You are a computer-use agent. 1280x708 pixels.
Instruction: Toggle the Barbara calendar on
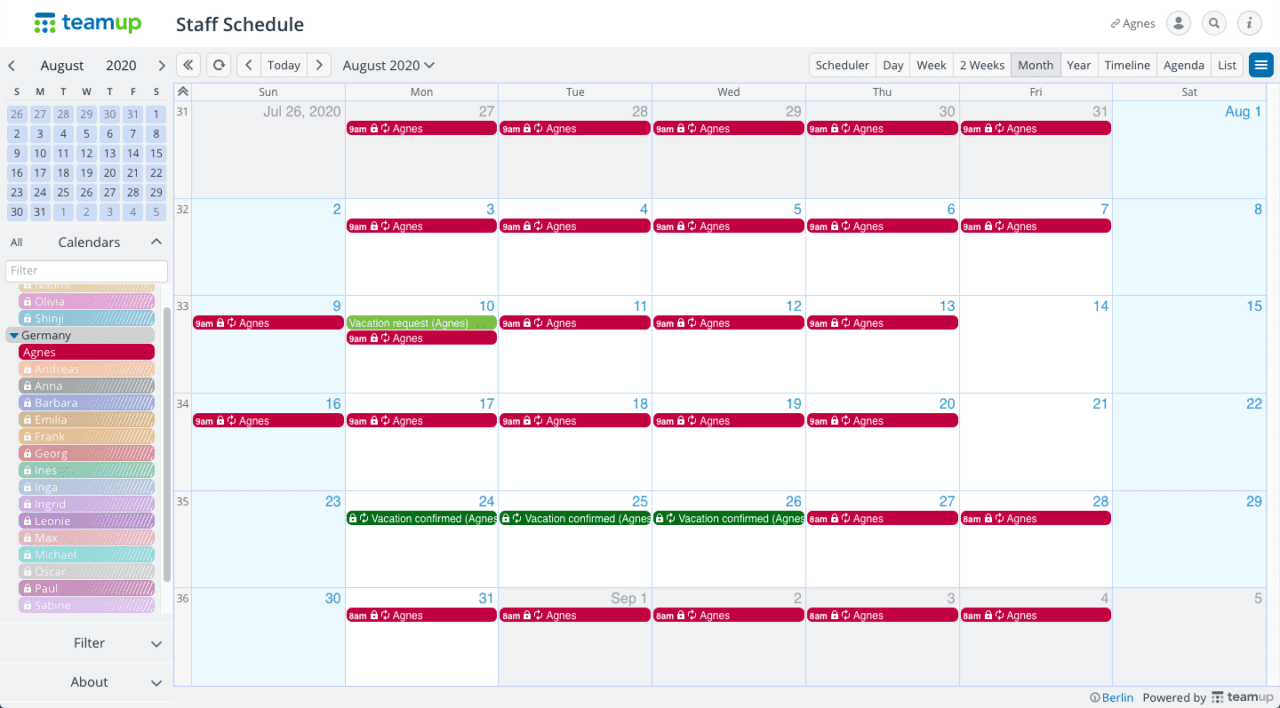tap(85, 402)
